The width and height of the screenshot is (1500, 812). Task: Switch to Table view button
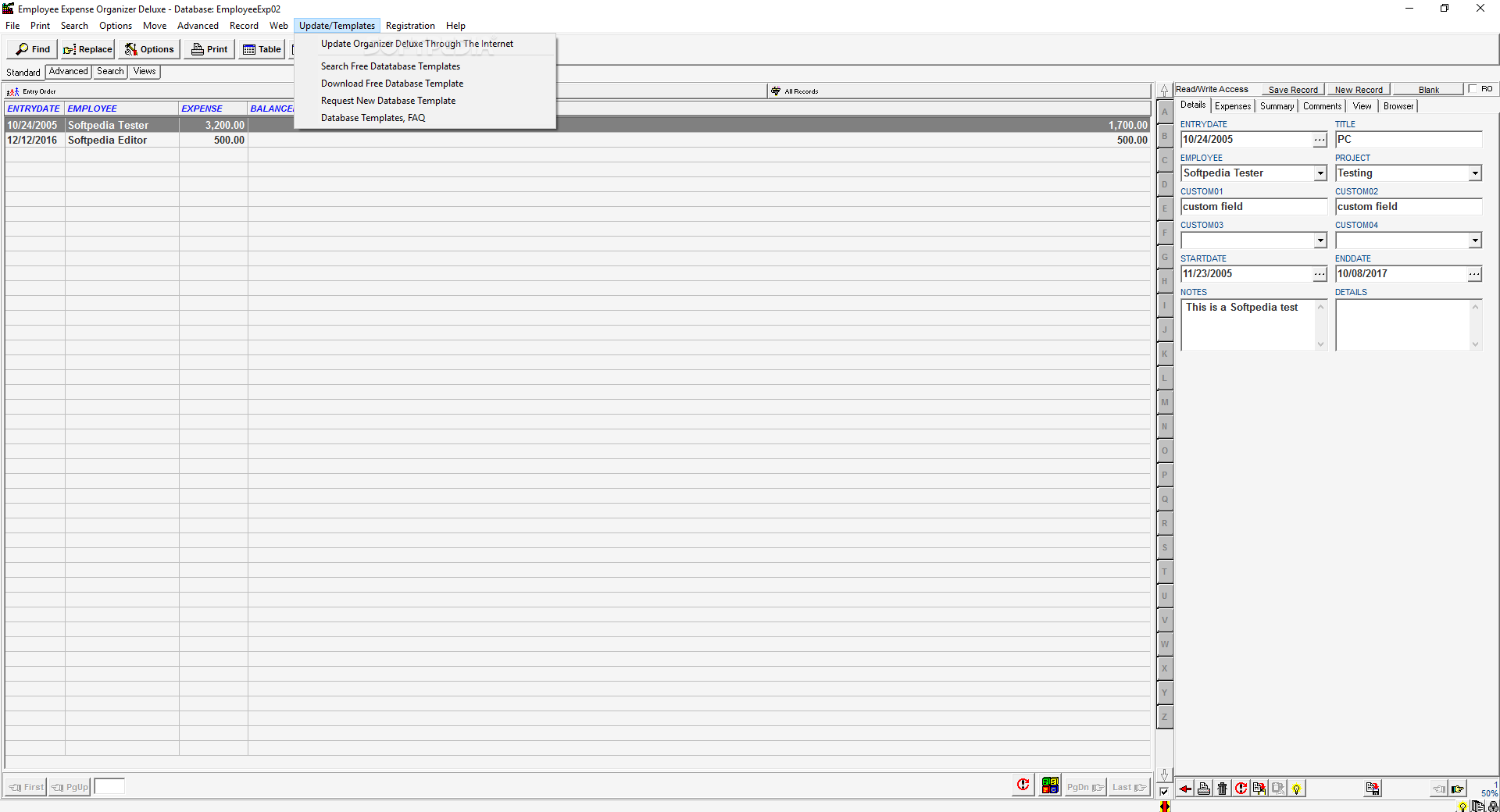262,49
